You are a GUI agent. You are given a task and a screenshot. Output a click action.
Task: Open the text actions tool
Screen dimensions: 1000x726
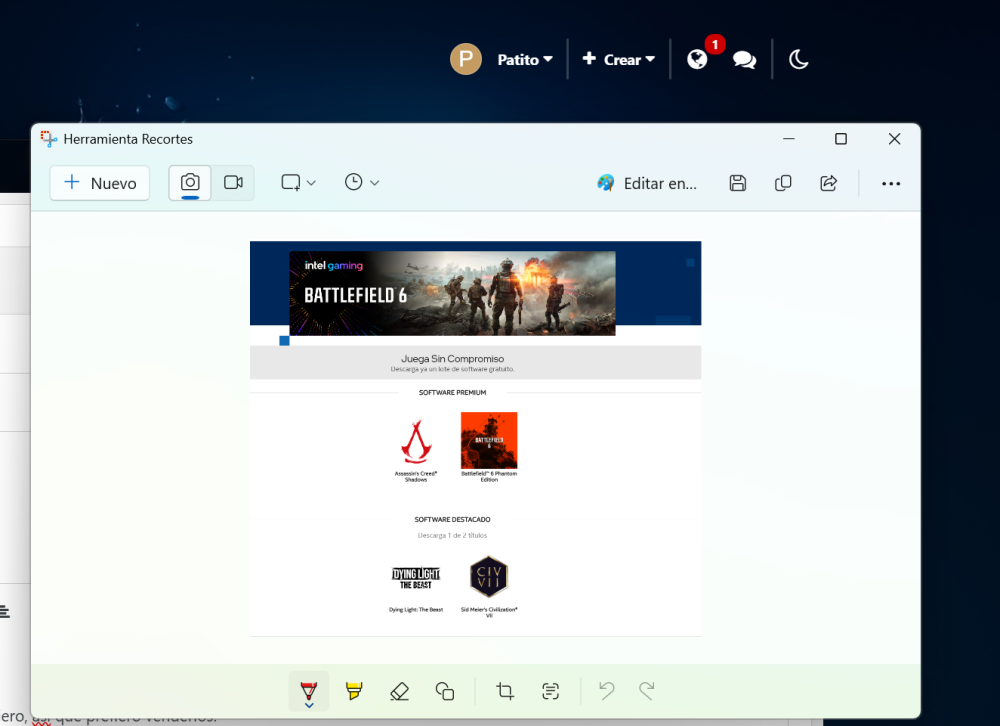(x=550, y=691)
